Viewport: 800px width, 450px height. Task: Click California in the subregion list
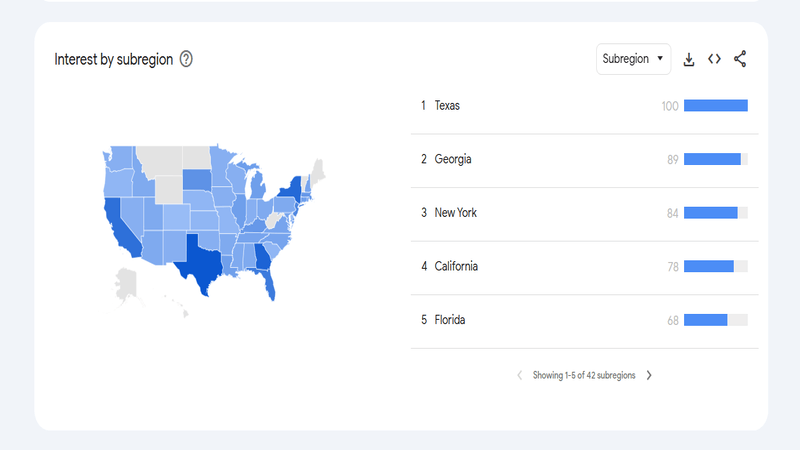pyautogui.click(x=456, y=266)
